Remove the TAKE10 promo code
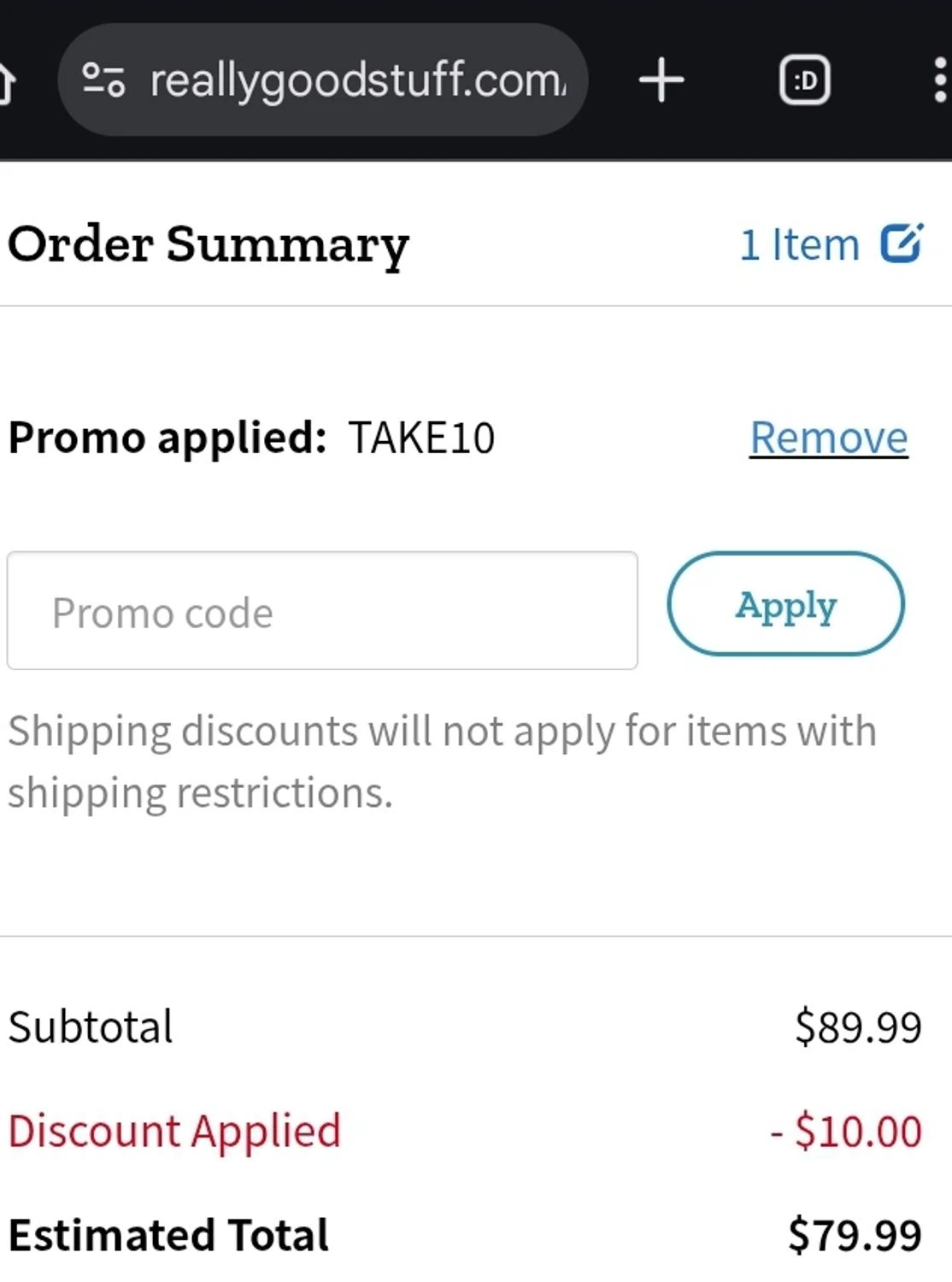Screen dimensions: 952x1282 828,438
